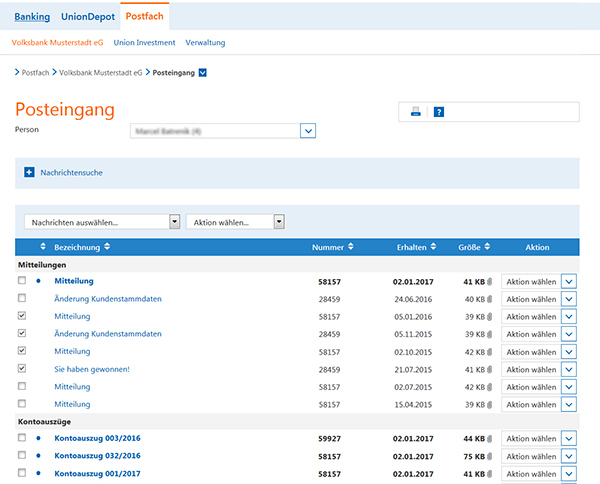
Task: Open Mitteilung link dated 02.01.2017
Action: pos(74,281)
